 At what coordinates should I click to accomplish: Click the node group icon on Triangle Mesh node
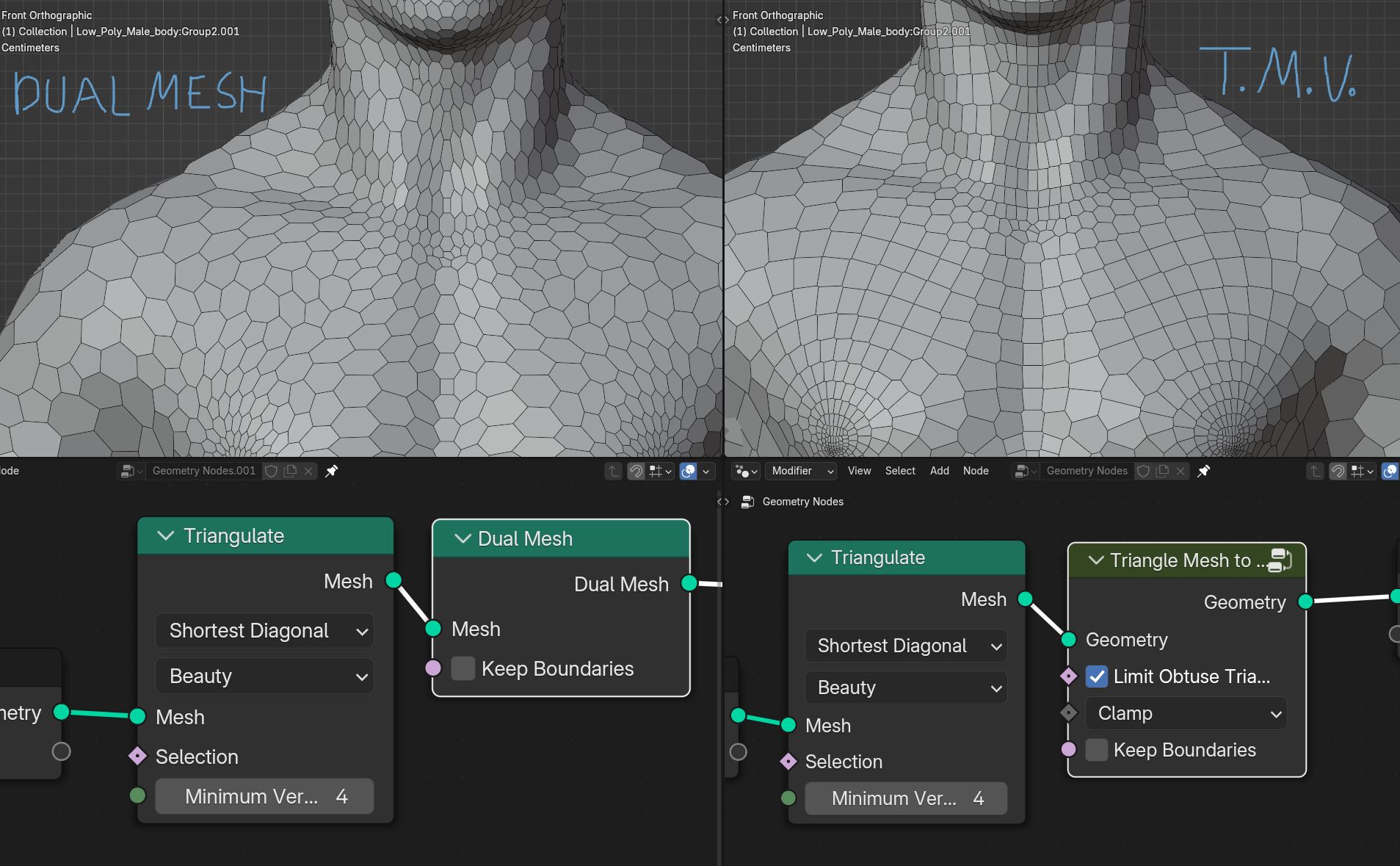click(1280, 560)
